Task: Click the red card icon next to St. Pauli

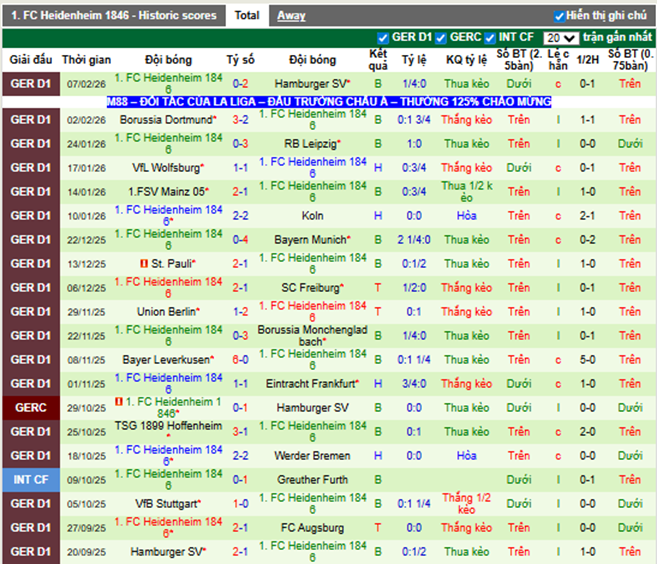Action: (144, 264)
